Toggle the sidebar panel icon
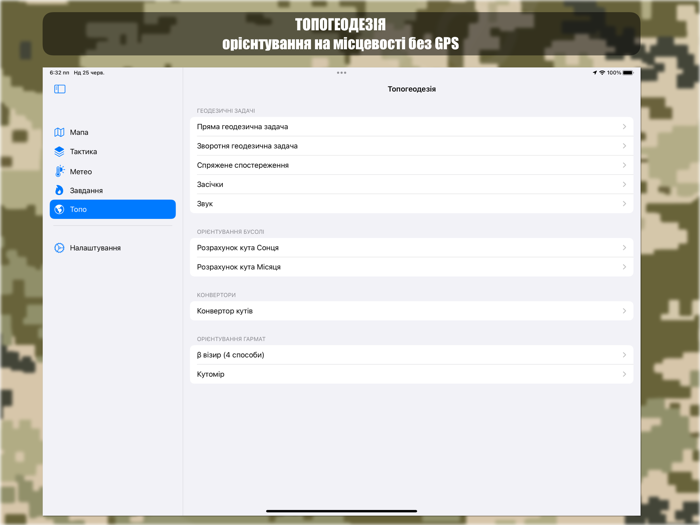The image size is (700, 525). click(60, 89)
